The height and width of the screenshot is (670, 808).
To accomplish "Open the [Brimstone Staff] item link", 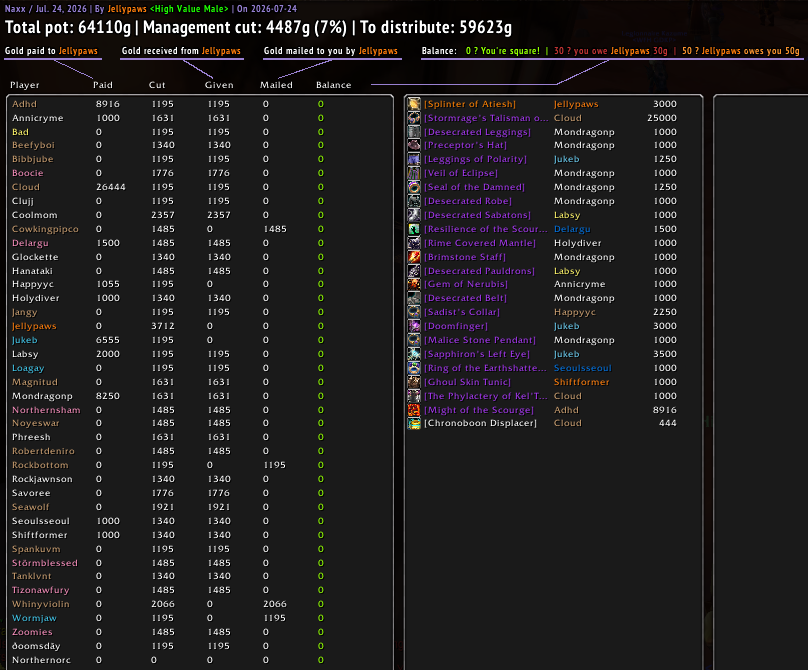I will coord(465,257).
